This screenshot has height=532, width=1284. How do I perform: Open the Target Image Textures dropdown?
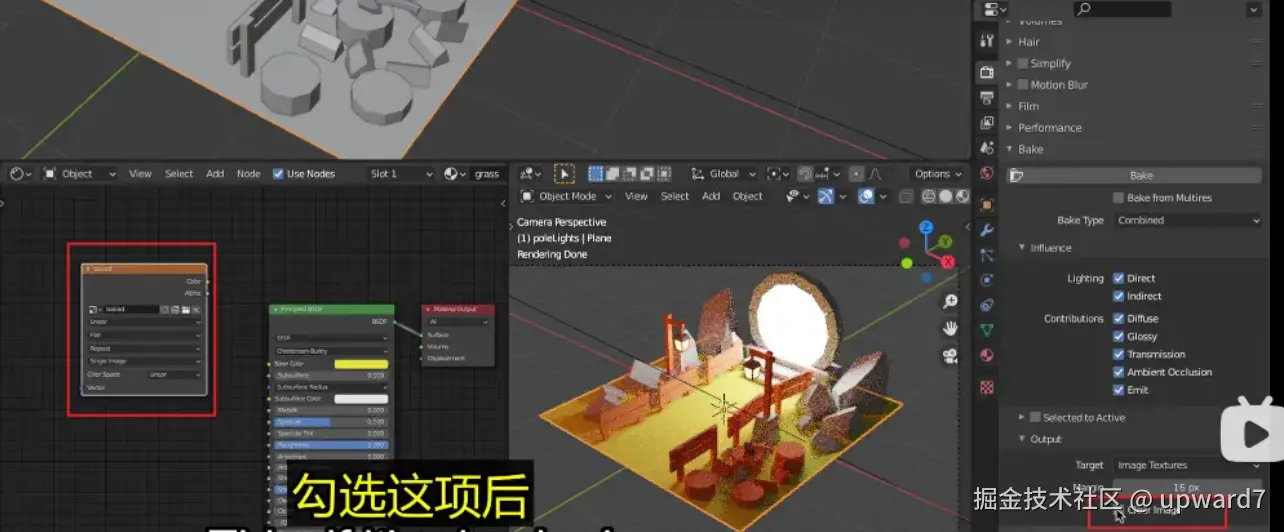point(1188,465)
